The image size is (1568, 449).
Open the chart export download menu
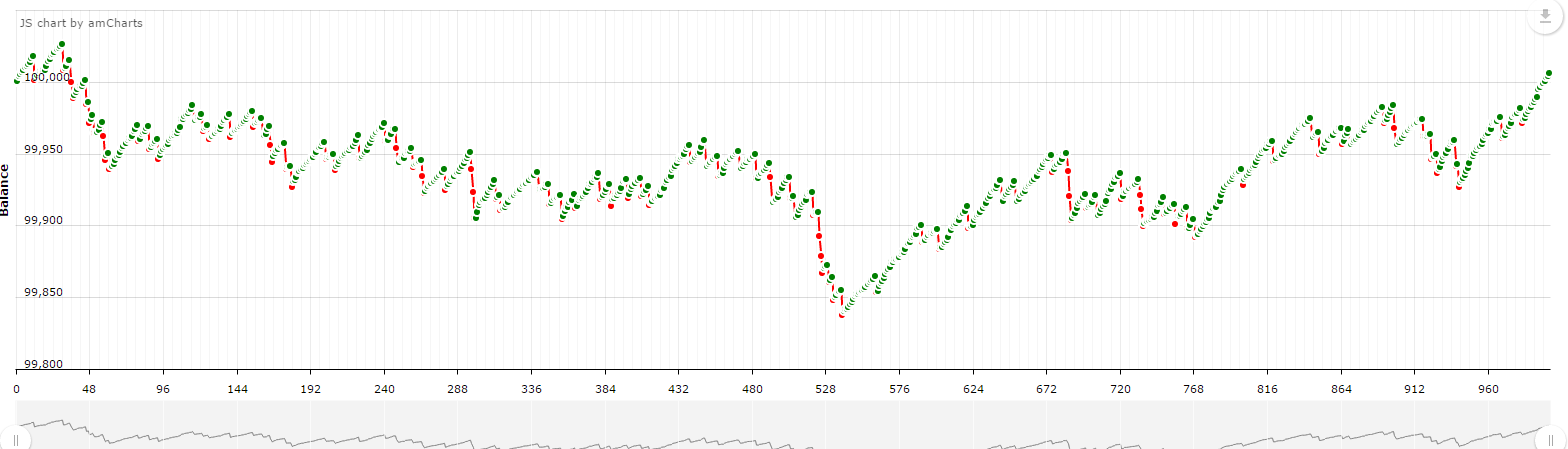[1544, 16]
